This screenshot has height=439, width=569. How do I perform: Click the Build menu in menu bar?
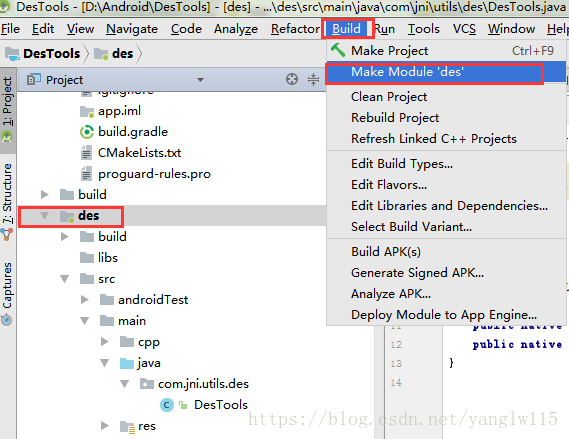tap(347, 29)
